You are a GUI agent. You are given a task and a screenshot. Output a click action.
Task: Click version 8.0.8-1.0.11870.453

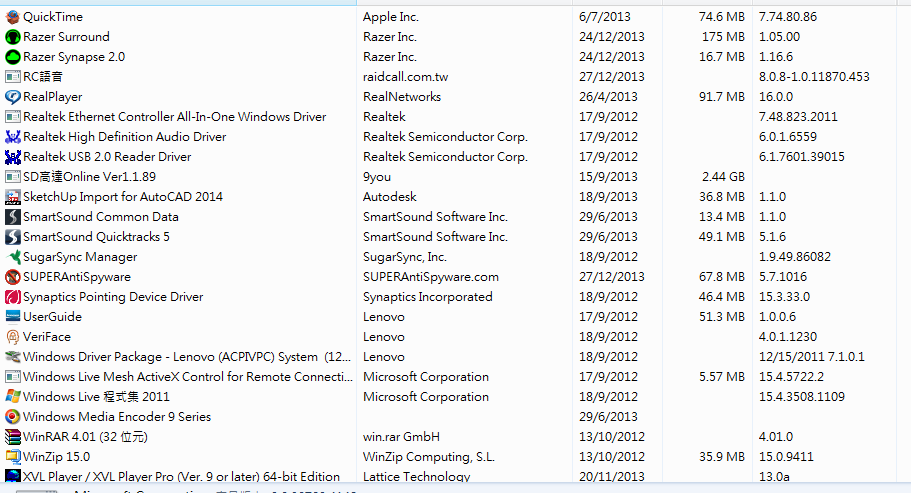coord(814,77)
